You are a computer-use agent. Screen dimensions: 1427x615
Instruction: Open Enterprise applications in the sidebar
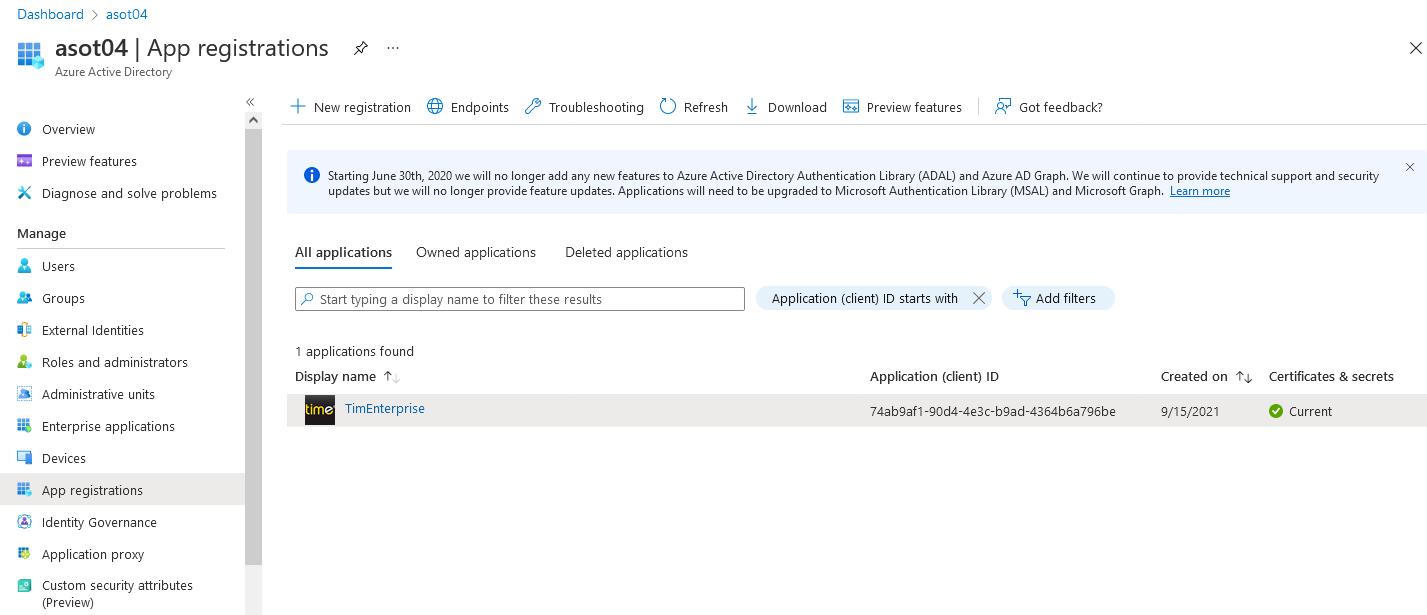point(108,426)
